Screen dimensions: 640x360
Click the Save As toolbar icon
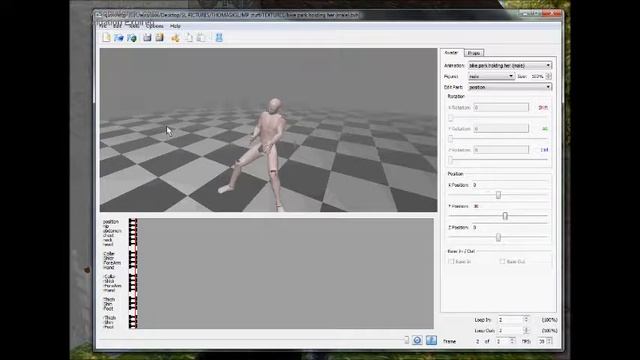[160, 38]
